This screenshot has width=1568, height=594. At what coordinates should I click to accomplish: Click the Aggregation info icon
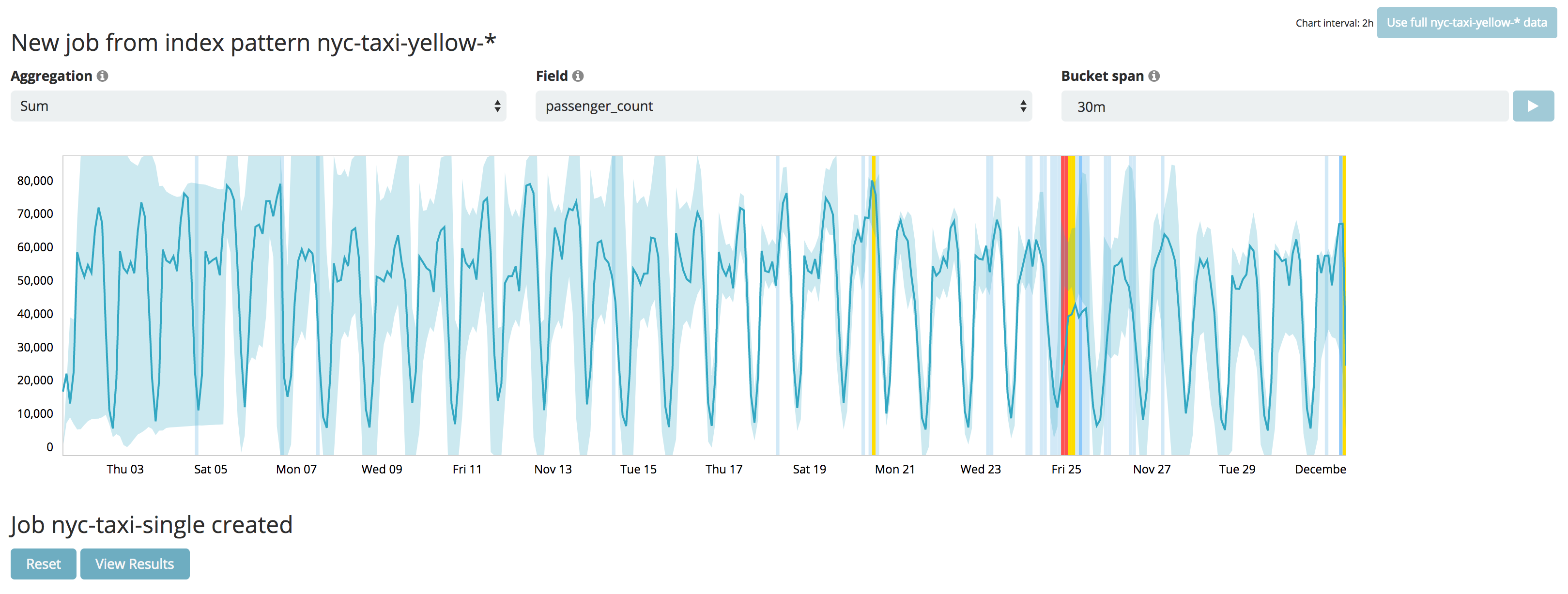[x=102, y=76]
